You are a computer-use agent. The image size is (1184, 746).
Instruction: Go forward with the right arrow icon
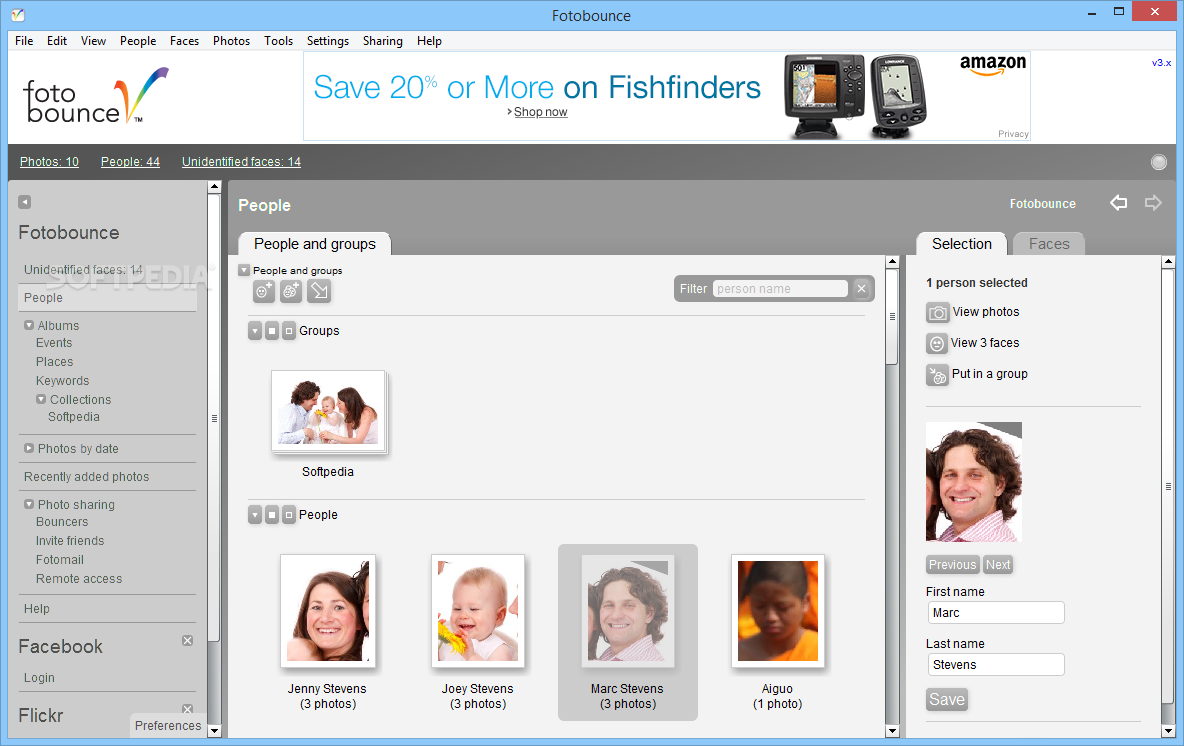(x=1153, y=202)
